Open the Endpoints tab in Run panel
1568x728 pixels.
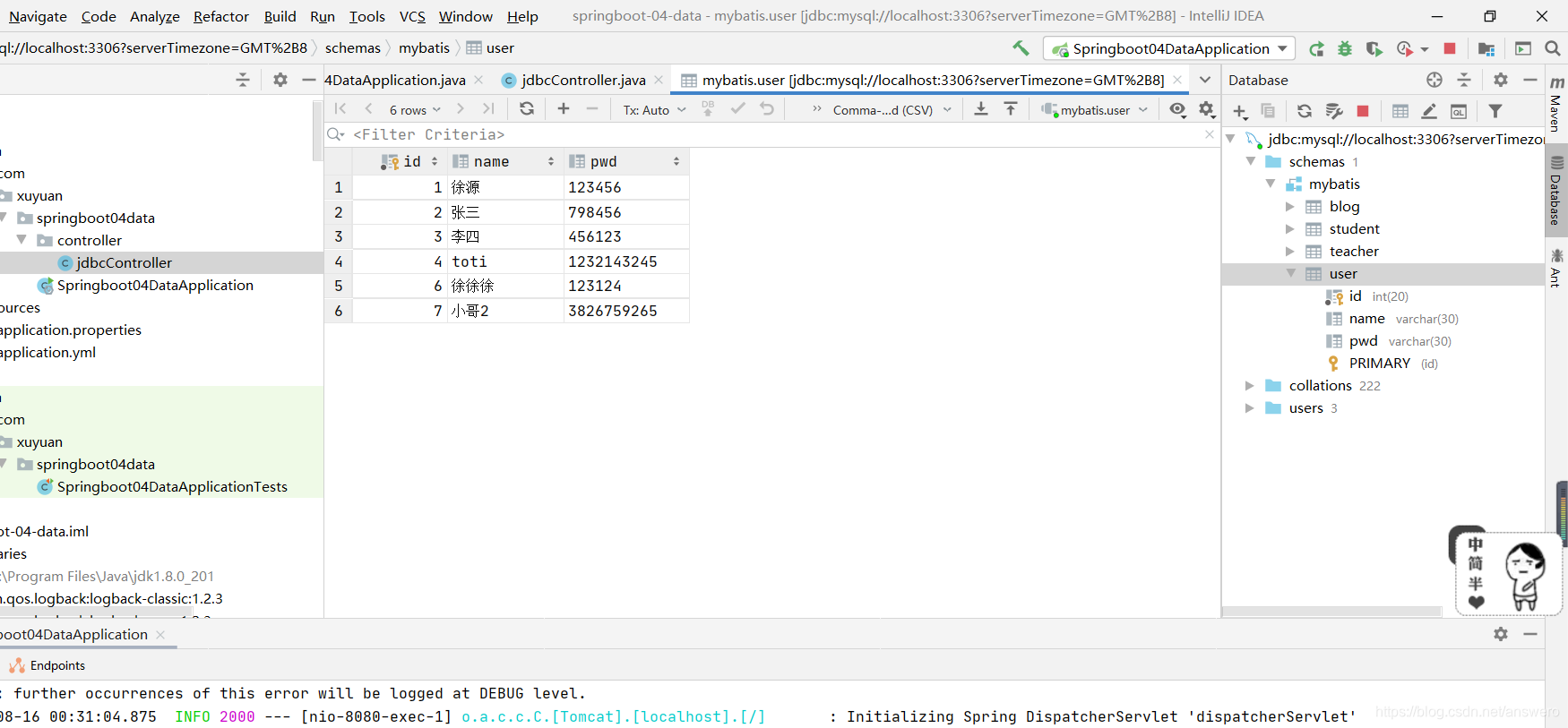[x=47, y=665]
